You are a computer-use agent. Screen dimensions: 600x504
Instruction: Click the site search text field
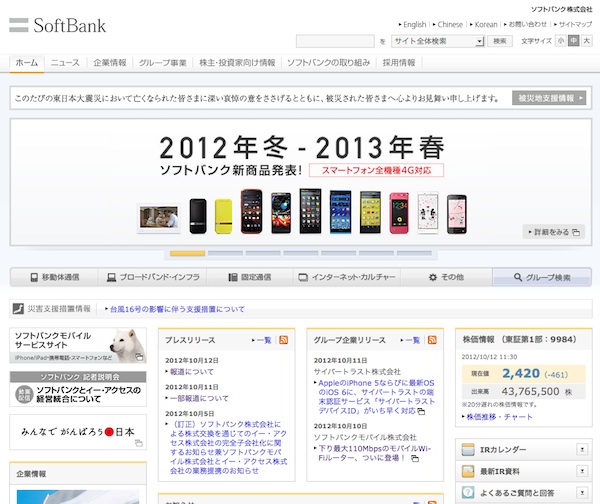pyautogui.click(x=335, y=41)
